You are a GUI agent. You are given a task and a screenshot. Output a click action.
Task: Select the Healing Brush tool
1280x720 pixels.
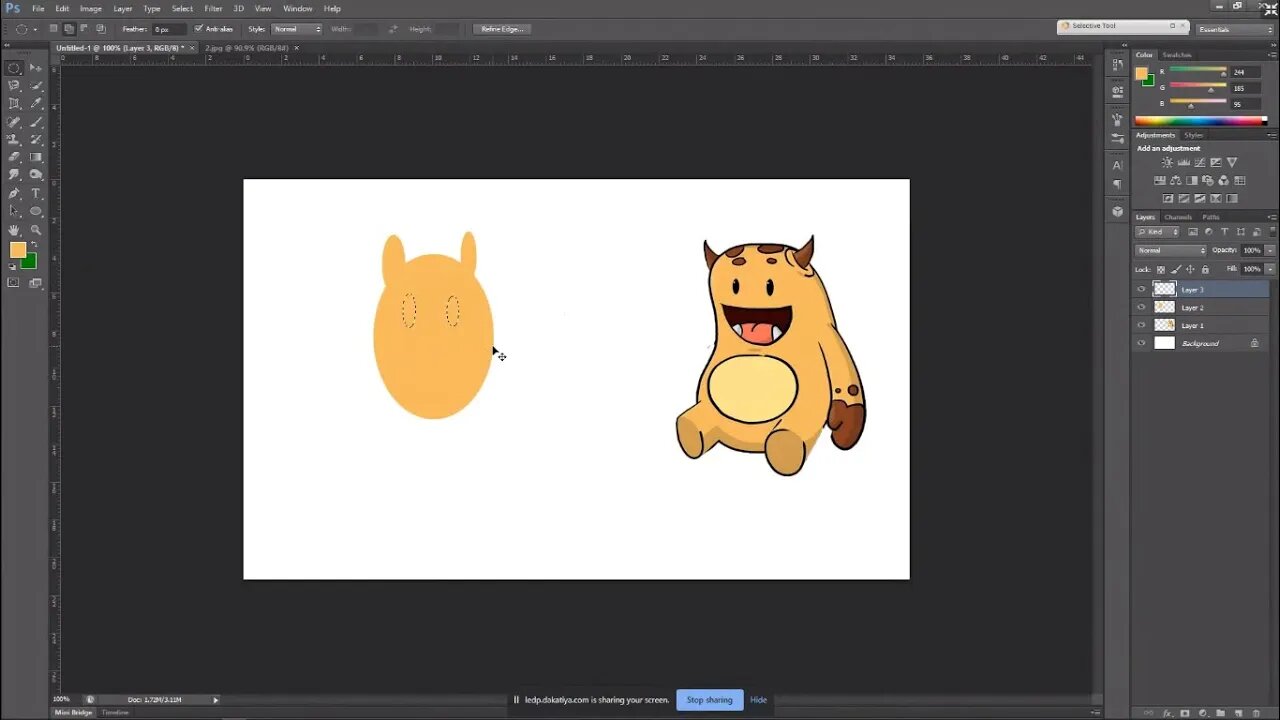14,122
